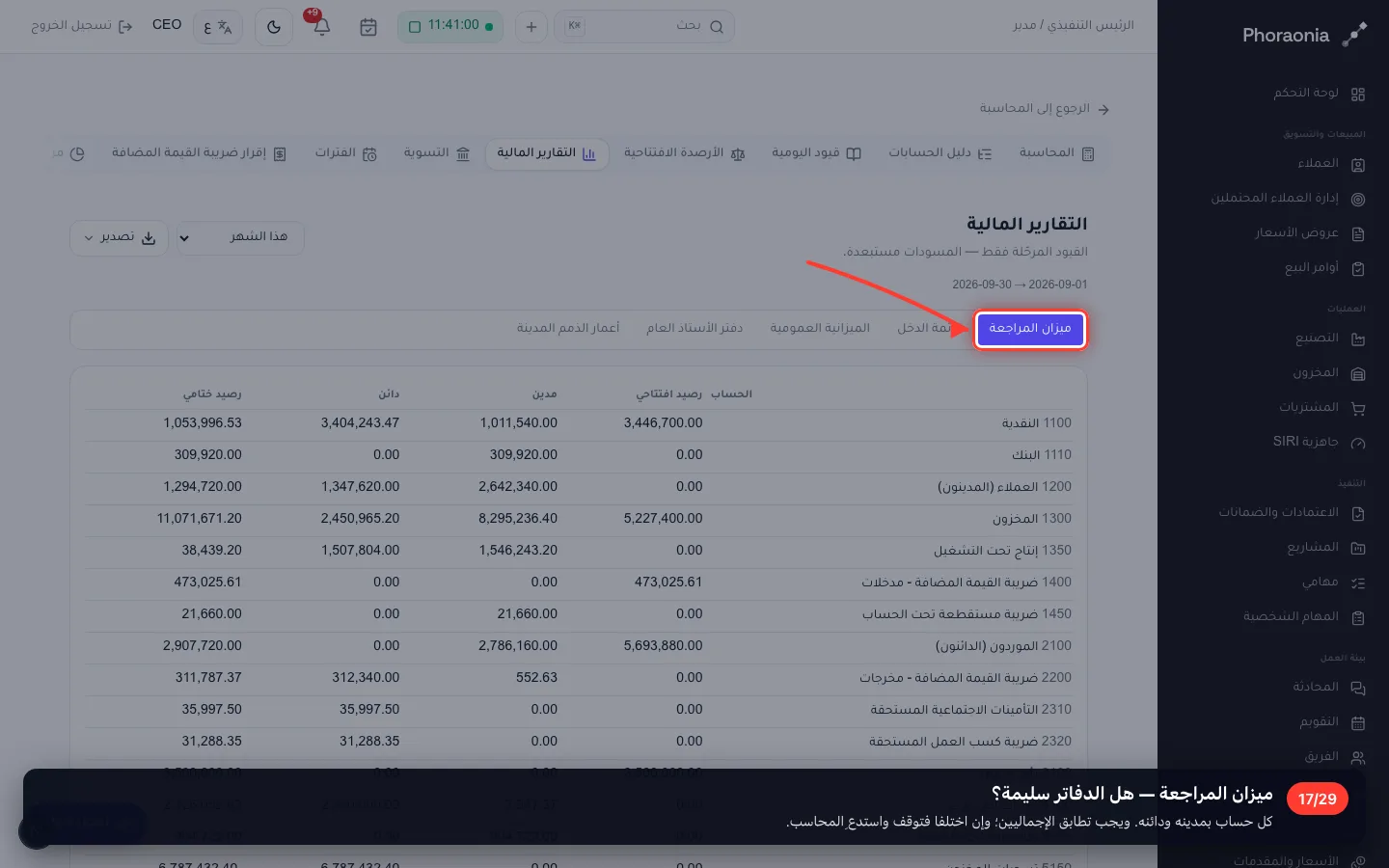Open التقويم calendar sidebar icon

(1358, 722)
